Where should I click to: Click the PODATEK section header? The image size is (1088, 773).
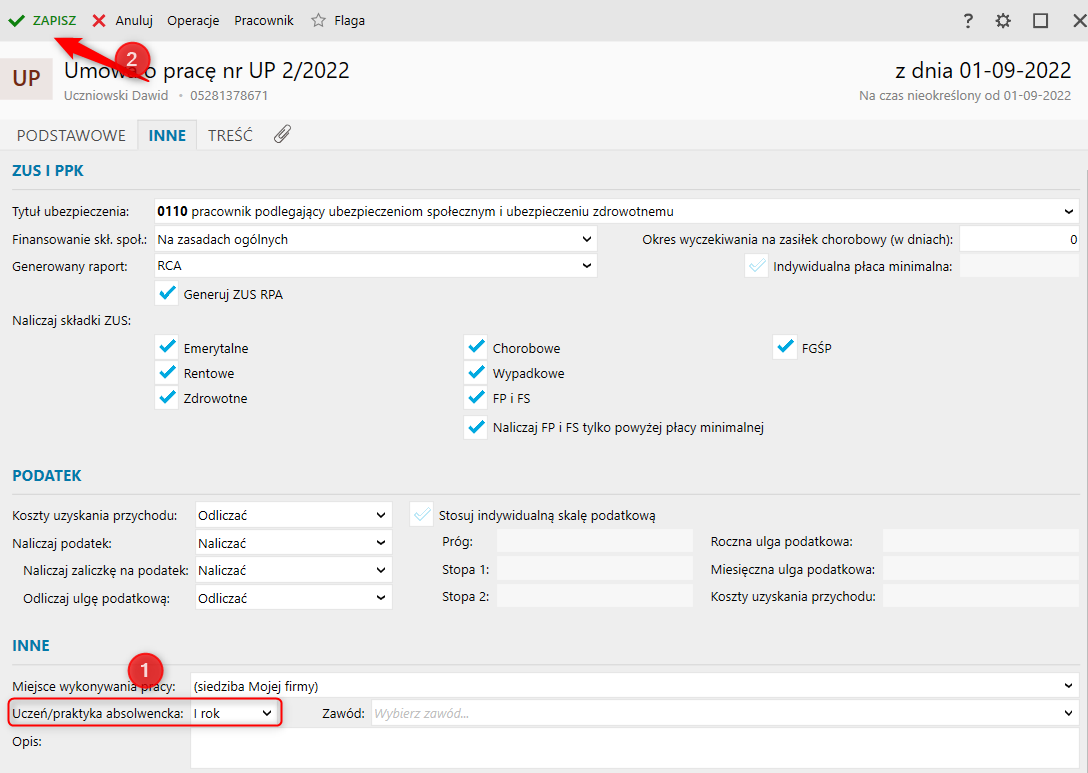pyautogui.click(x=47, y=475)
